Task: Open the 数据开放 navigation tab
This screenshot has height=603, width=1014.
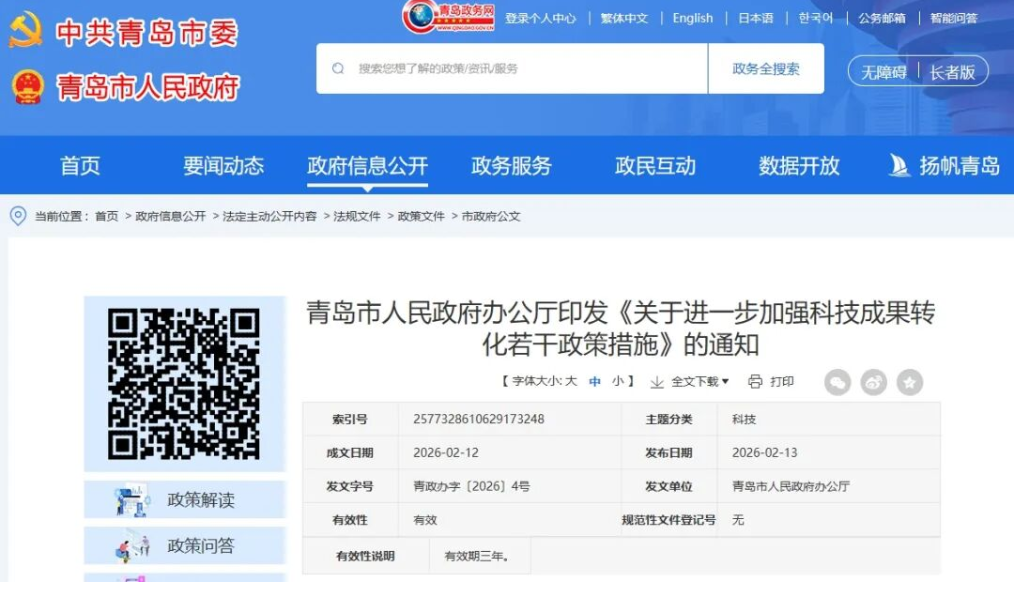Action: coord(798,166)
